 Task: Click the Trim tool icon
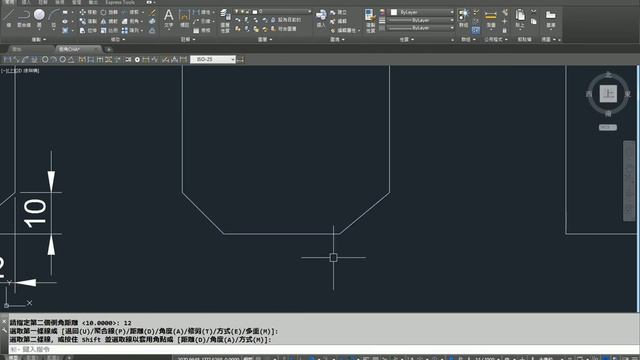point(130,12)
